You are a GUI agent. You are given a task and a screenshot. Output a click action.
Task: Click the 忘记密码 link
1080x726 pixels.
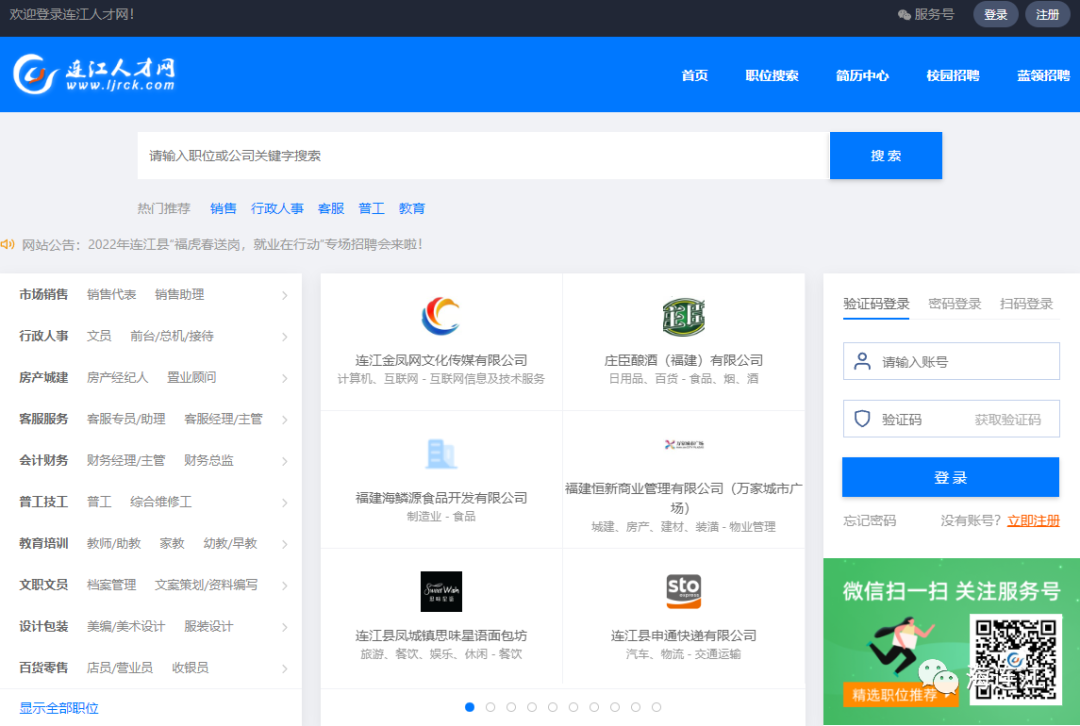click(869, 521)
